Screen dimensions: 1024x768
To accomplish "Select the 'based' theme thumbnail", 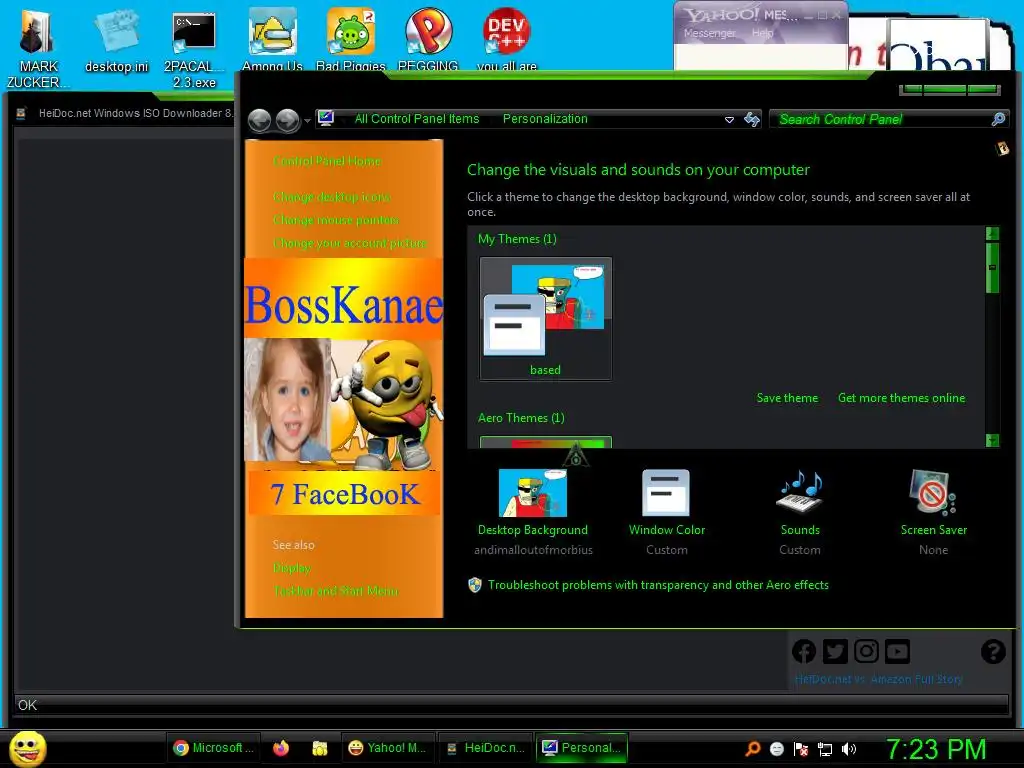I will 545,318.
